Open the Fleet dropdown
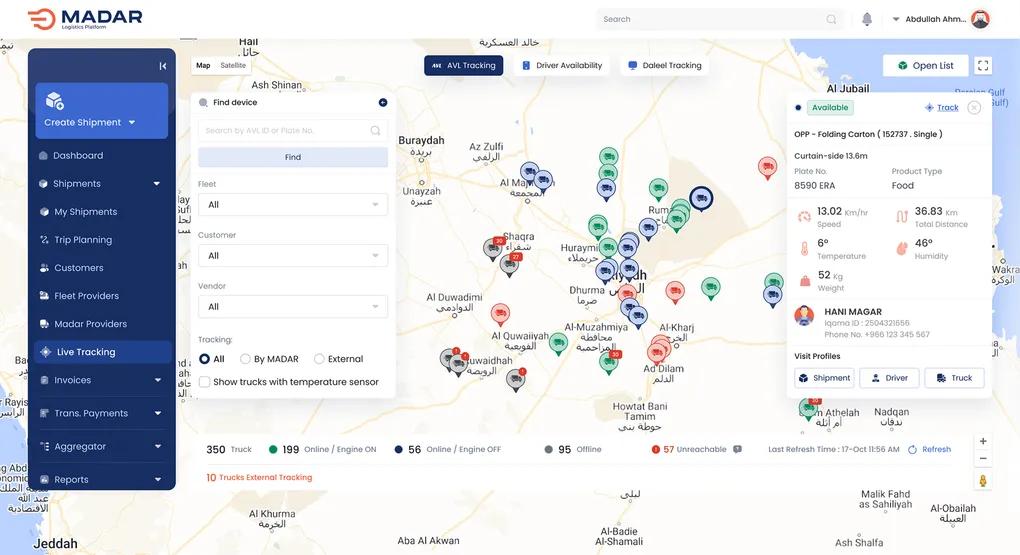This screenshot has width=1020, height=555. coord(293,204)
